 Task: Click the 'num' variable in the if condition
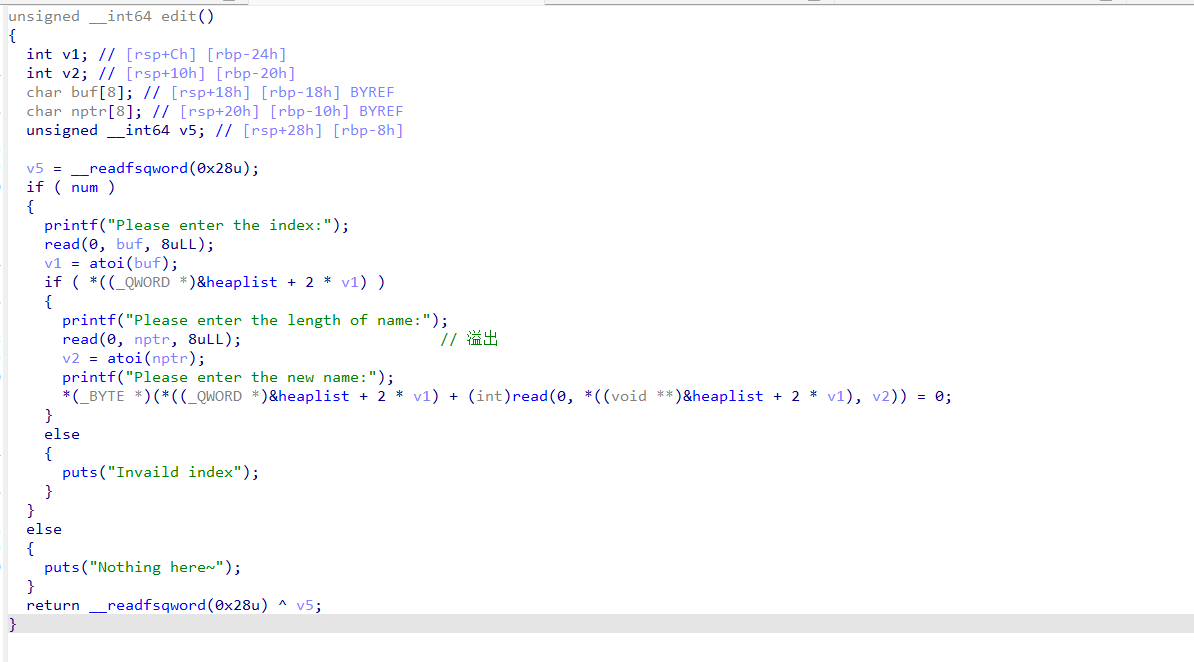[x=85, y=187]
